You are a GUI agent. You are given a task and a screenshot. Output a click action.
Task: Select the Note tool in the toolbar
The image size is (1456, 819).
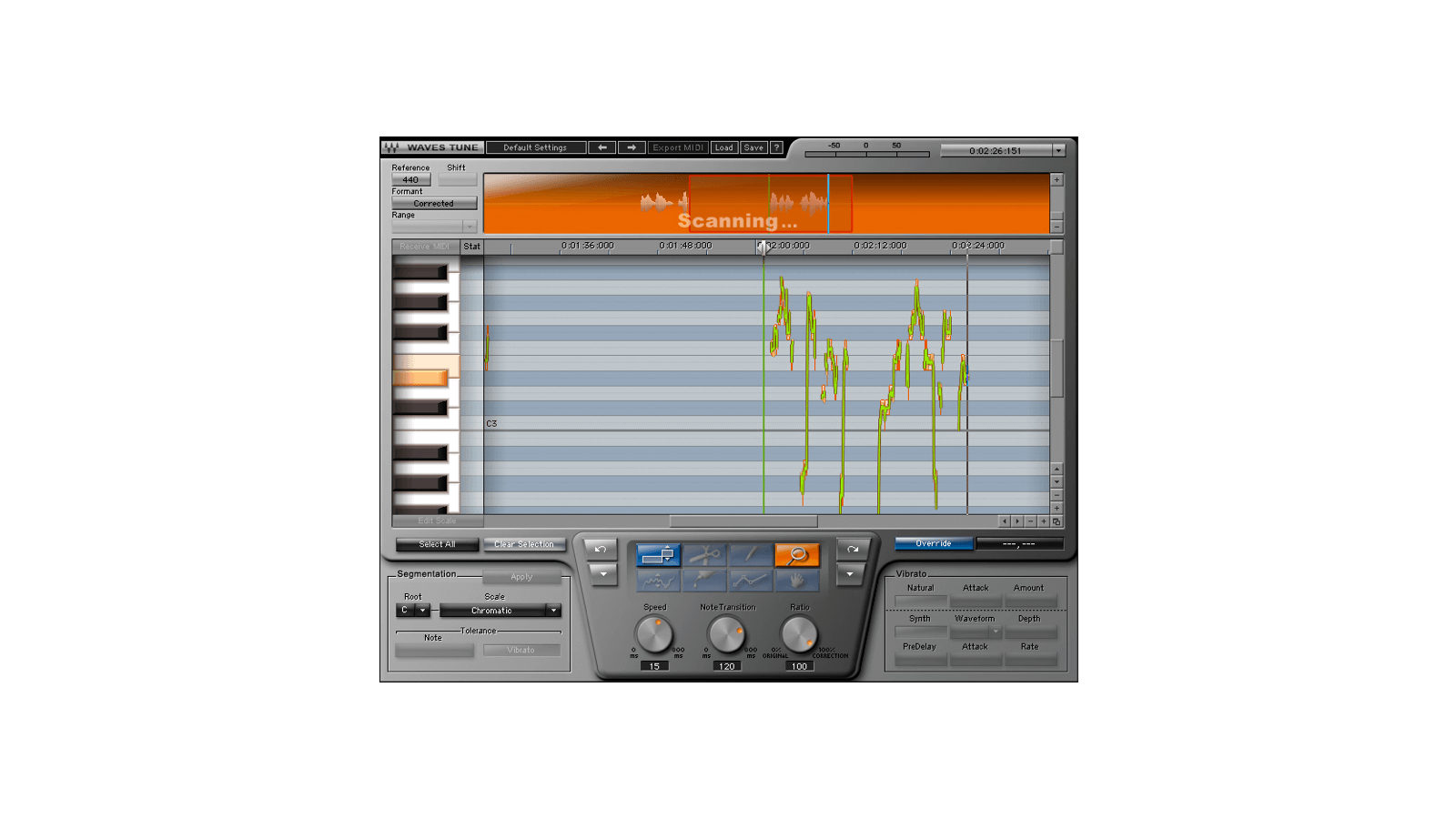659,554
